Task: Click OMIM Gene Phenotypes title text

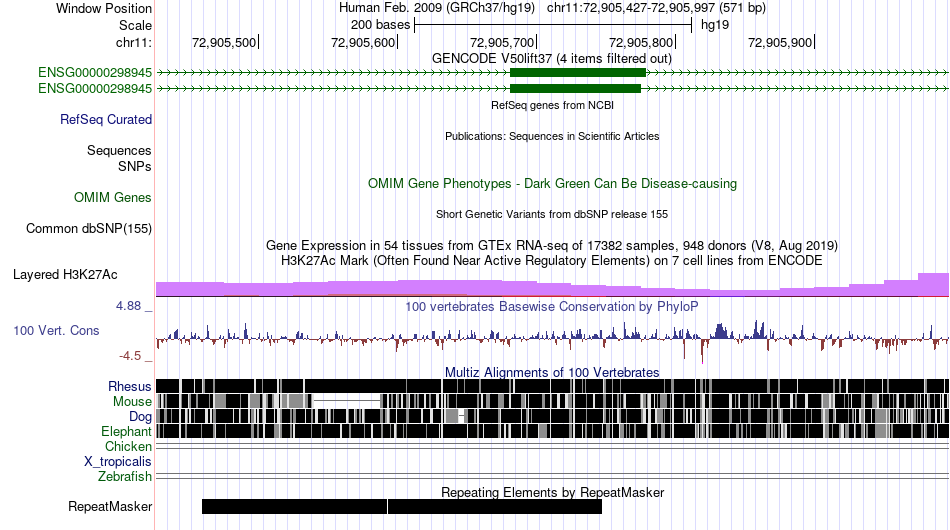Action: pyautogui.click(x=552, y=184)
